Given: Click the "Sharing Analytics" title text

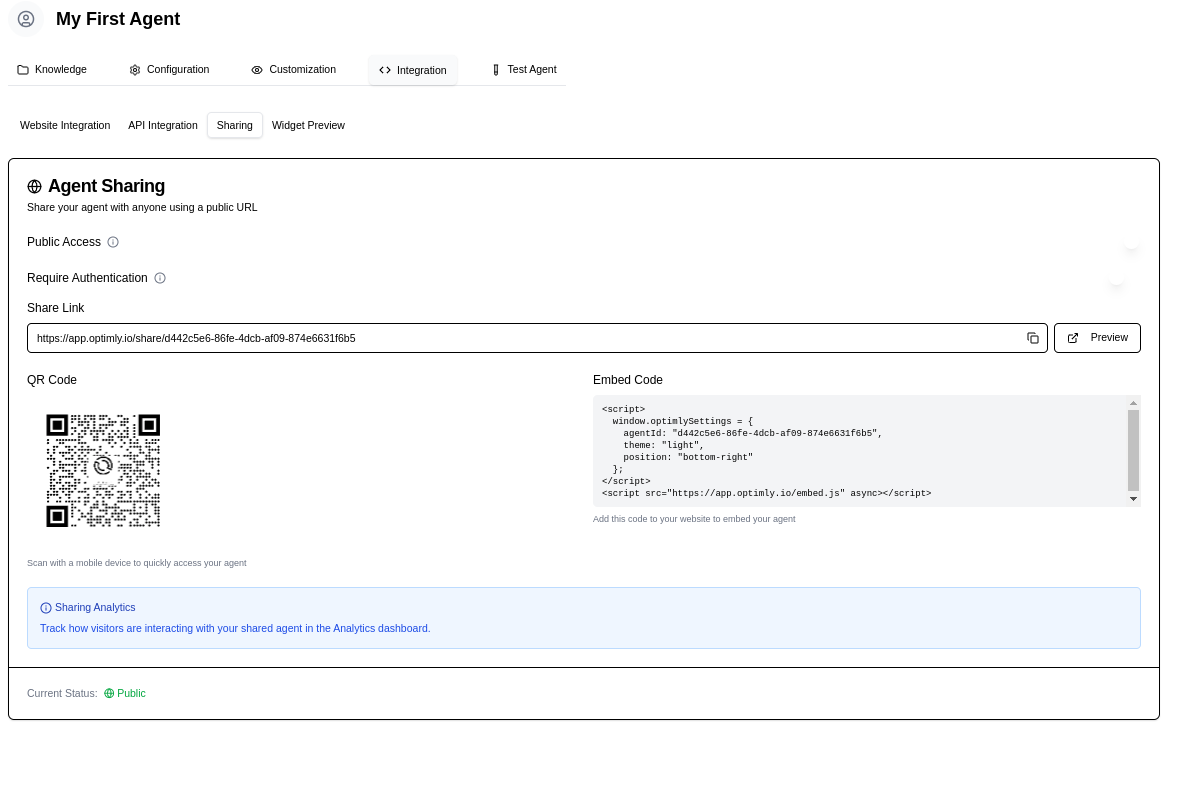Looking at the screenshot, I should pyautogui.click(x=95, y=608).
